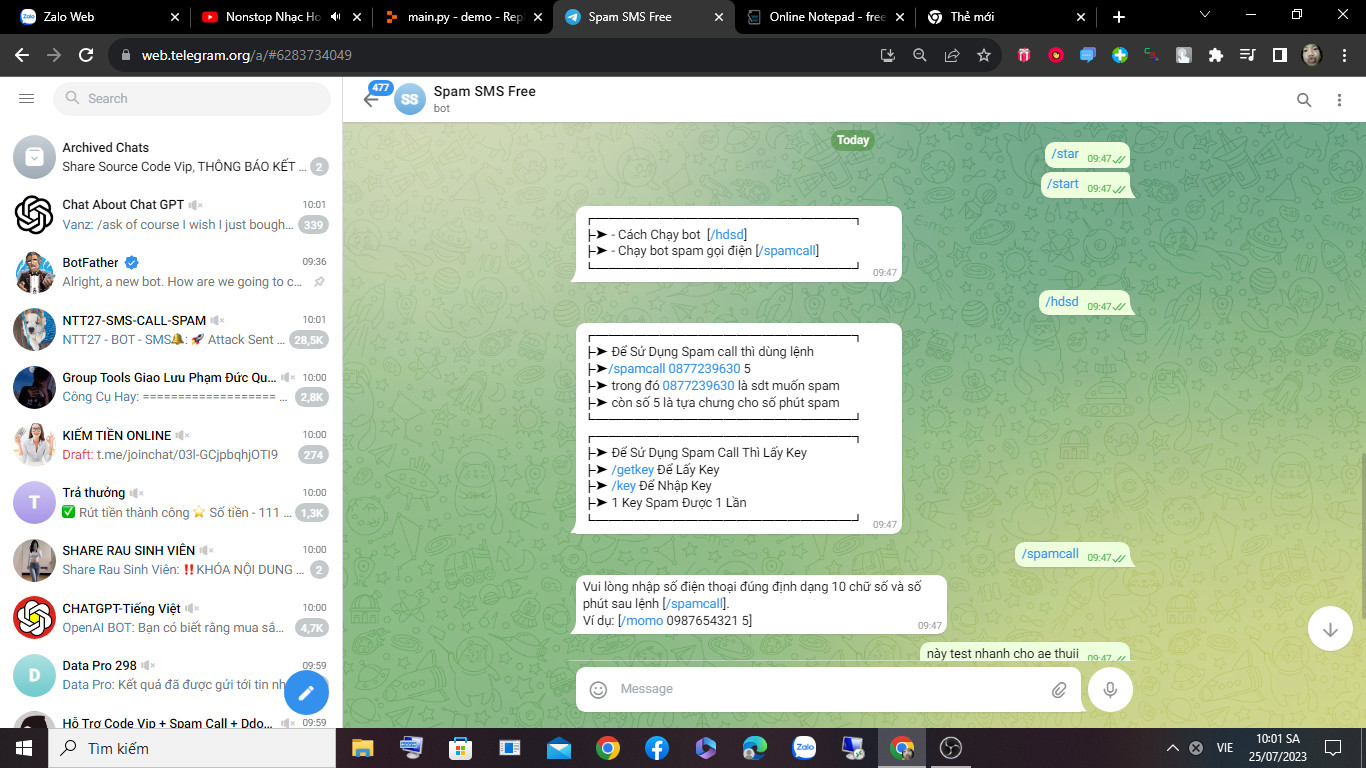The height and width of the screenshot is (768, 1366).
Task: Click the scroll-to-bottom arrow button
Action: [x=1328, y=628]
